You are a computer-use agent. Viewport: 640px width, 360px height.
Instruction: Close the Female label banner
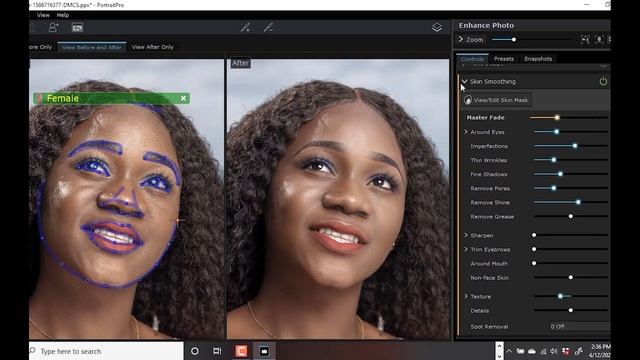point(183,98)
